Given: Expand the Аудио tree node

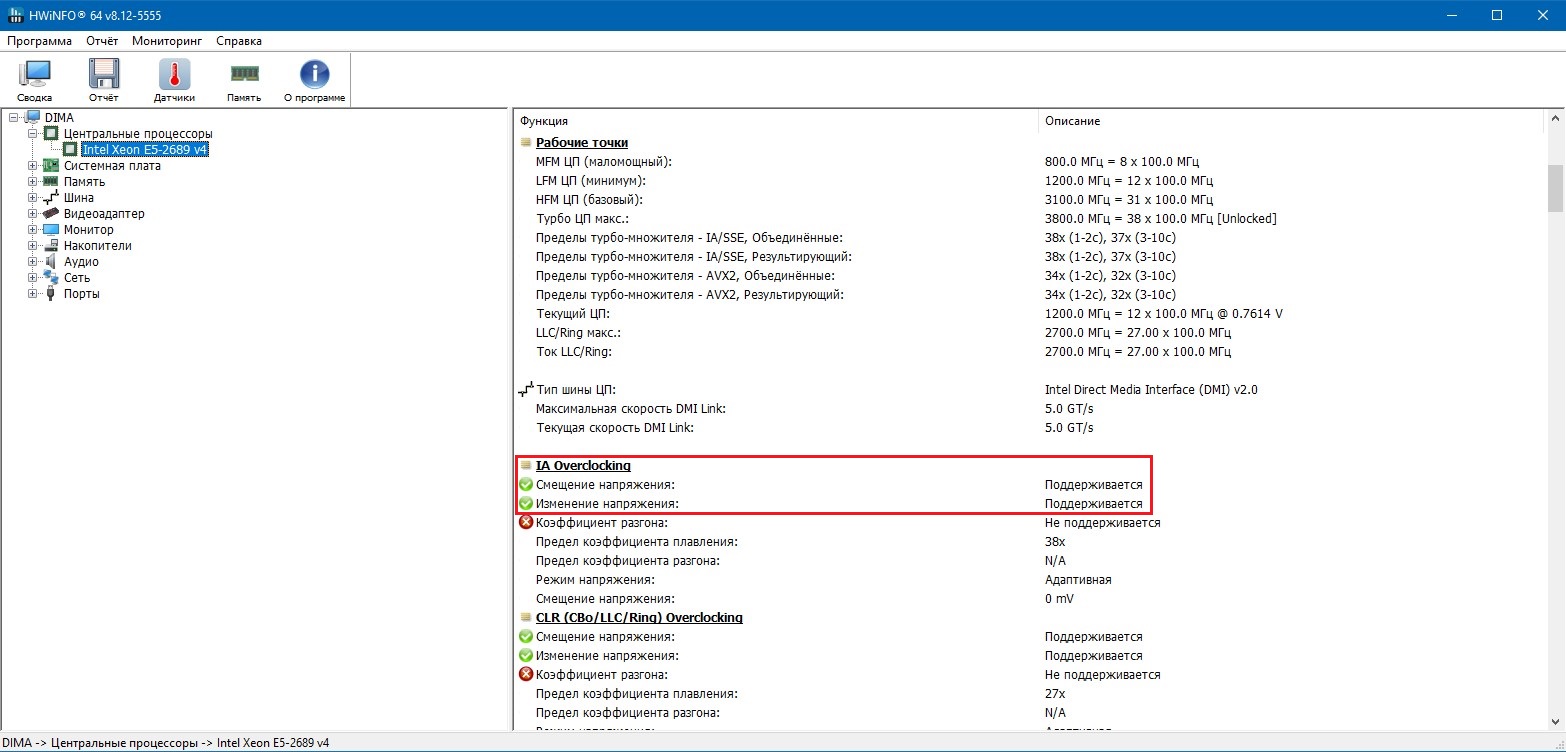Looking at the screenshot, I should click(33, 262).
